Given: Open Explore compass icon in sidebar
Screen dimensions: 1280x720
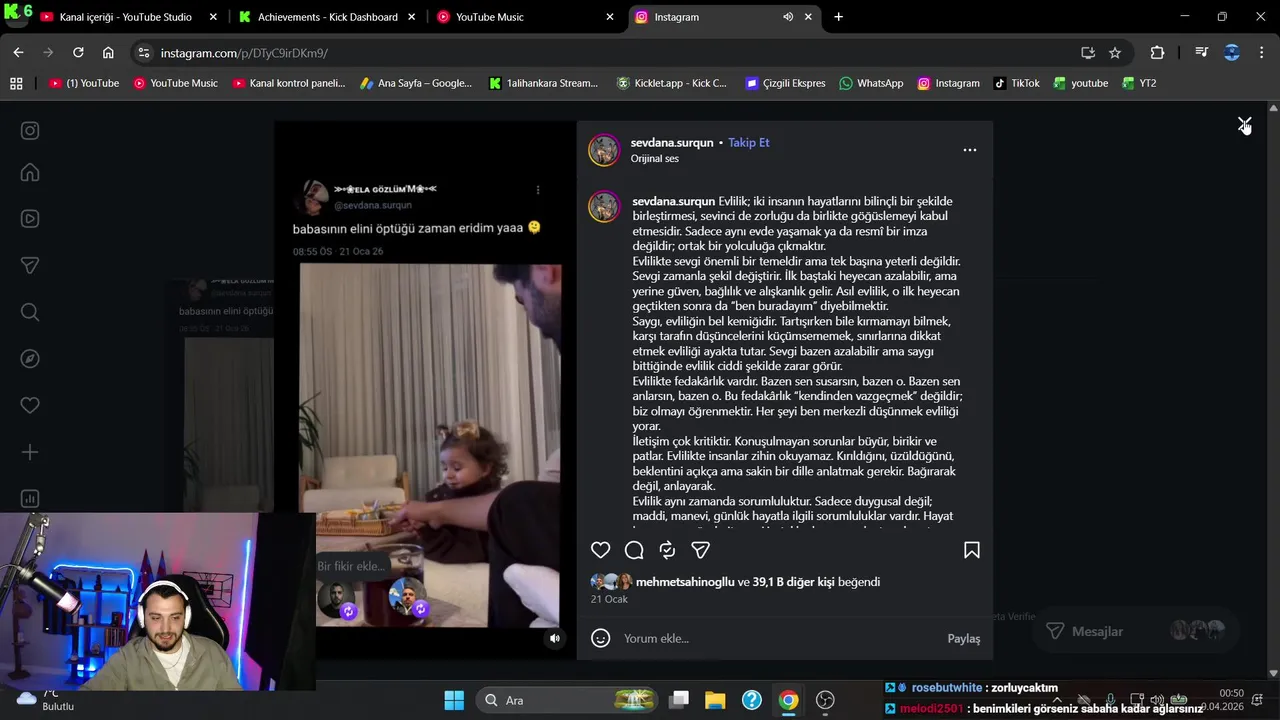Looking at the screenshot, I should tap(30, 359).
